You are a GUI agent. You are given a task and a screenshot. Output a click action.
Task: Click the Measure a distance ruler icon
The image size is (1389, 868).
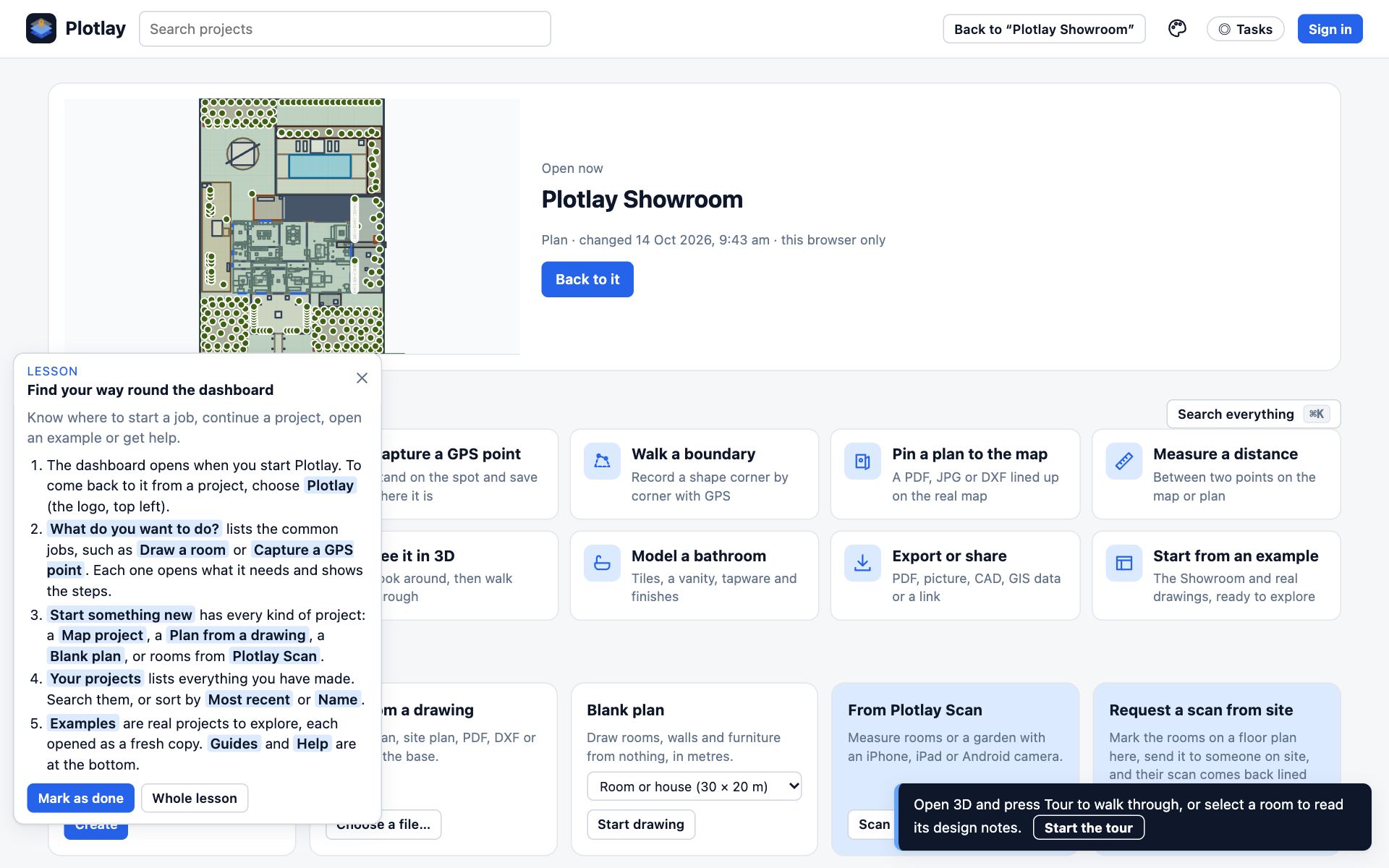pos(1123,461)
